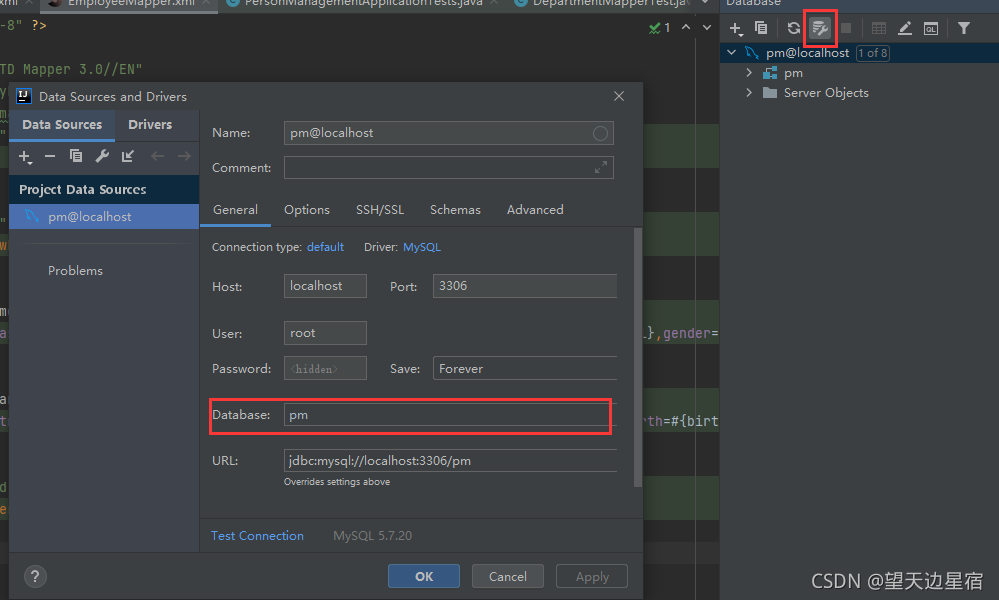The image size is (999, 600).
Task: Select pm@localhost in Project Data Sources list
Action: [x=104, y=217]
